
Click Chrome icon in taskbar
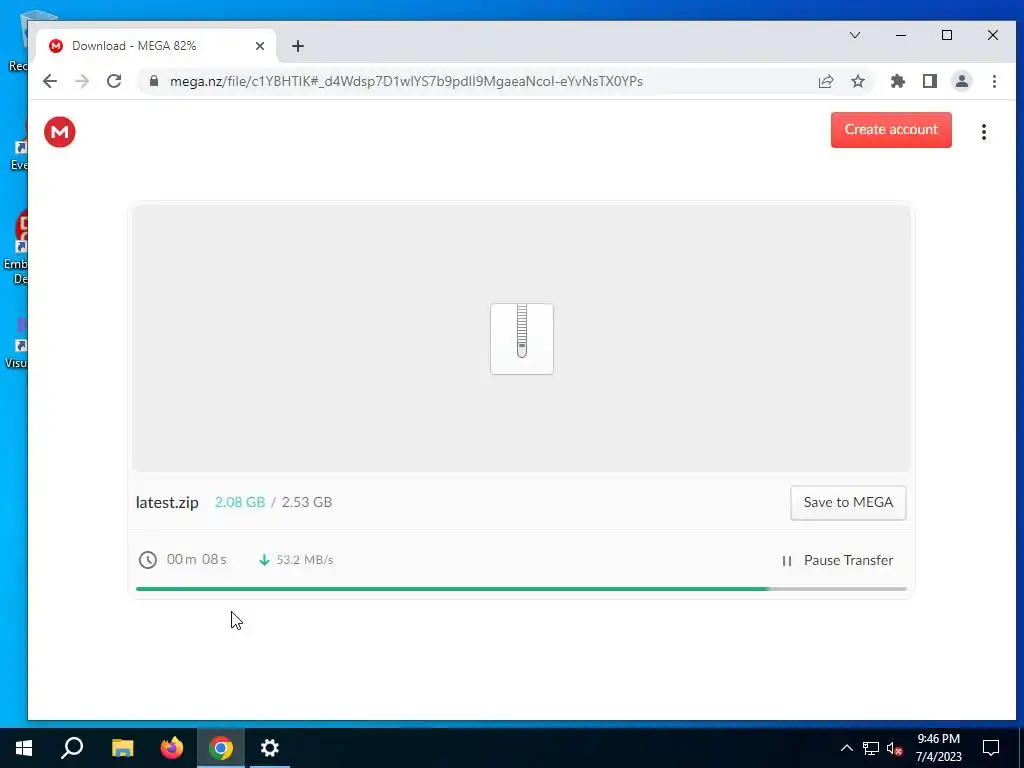coord(221,748)
